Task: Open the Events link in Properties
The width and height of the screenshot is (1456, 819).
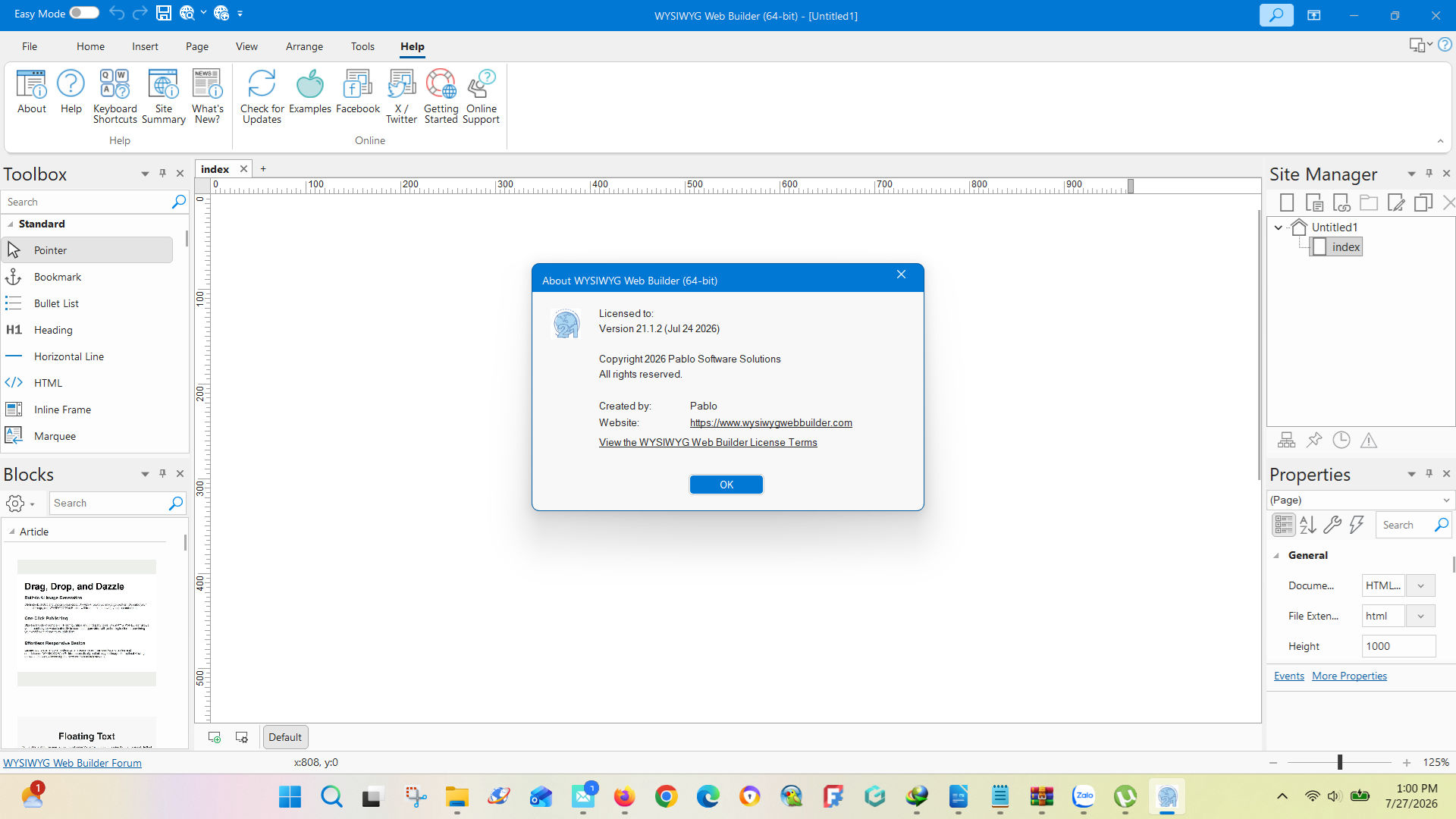Action: [1289, 676]
